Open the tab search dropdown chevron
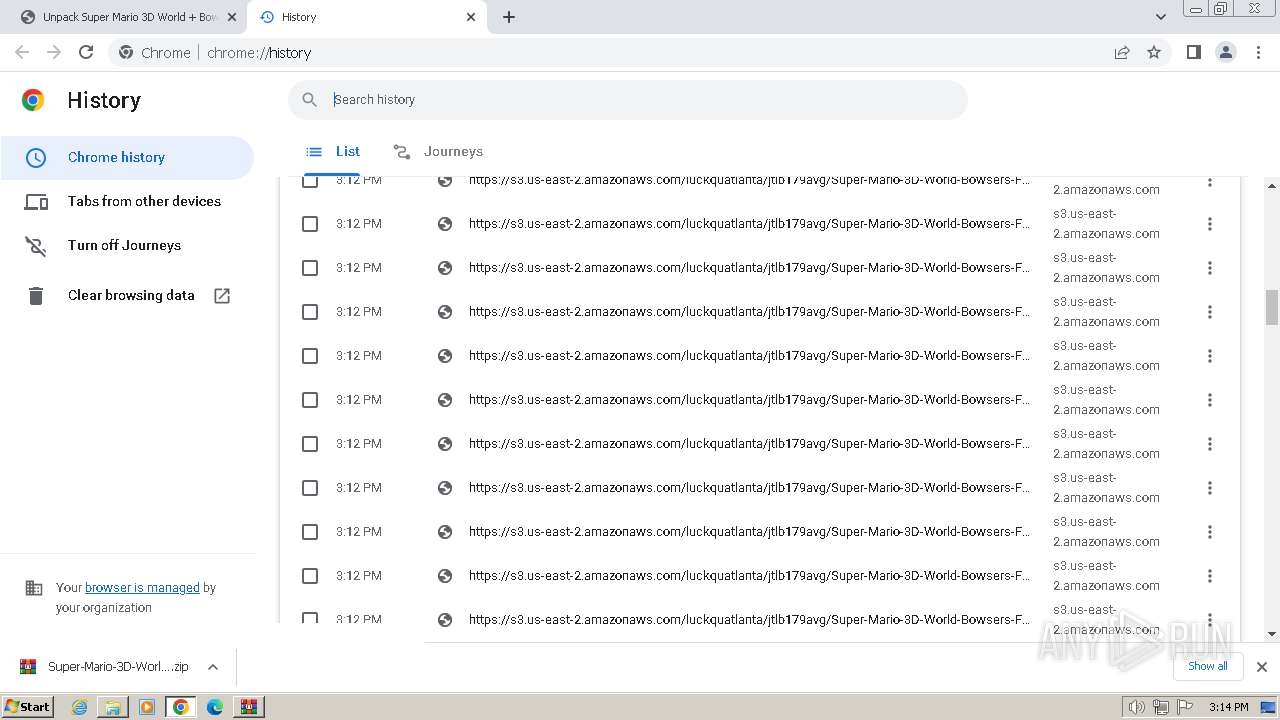Viewport: 1280px width, 720px height. (x=1160, y=17)
